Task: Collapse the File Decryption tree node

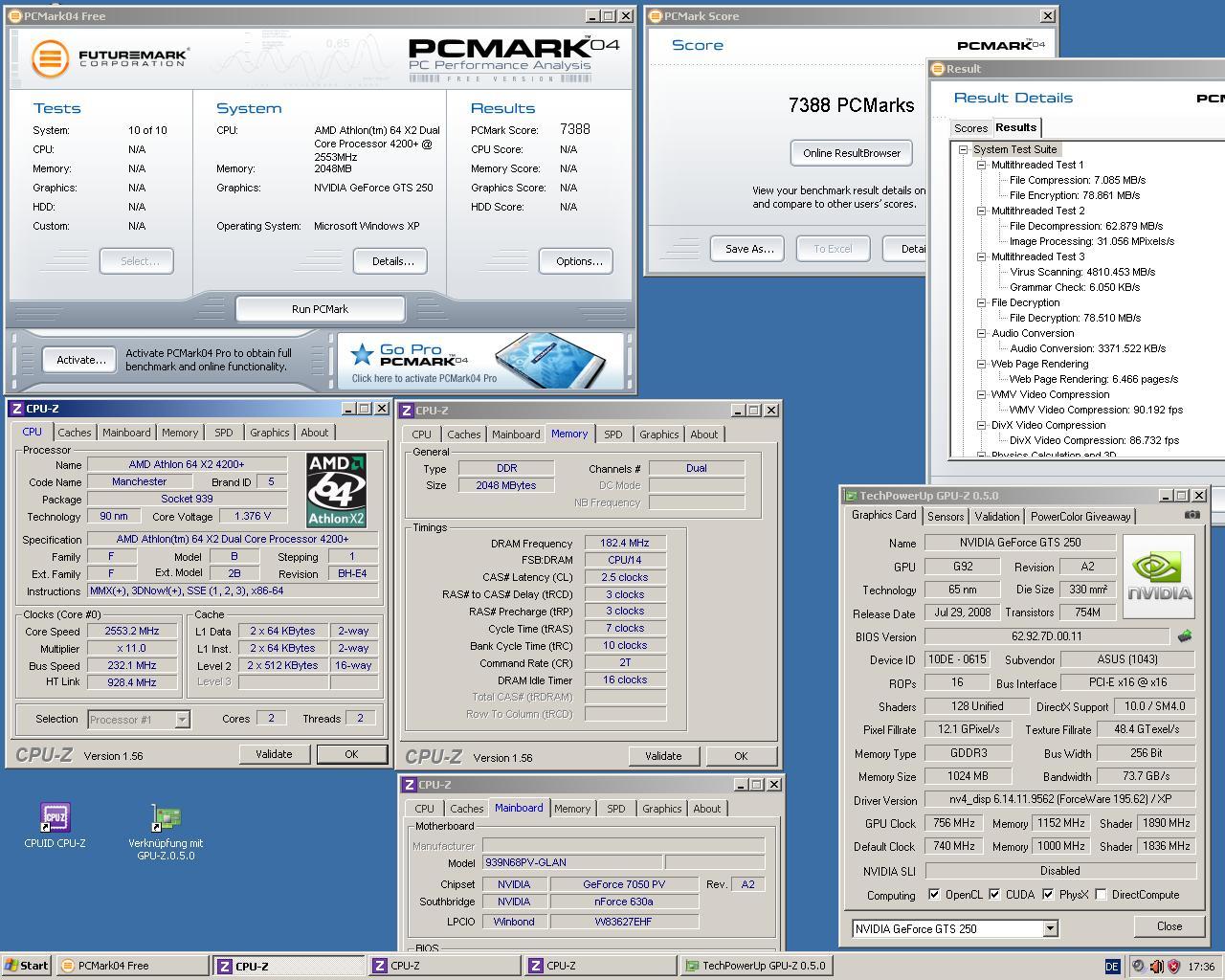Action: click(981, 302)
